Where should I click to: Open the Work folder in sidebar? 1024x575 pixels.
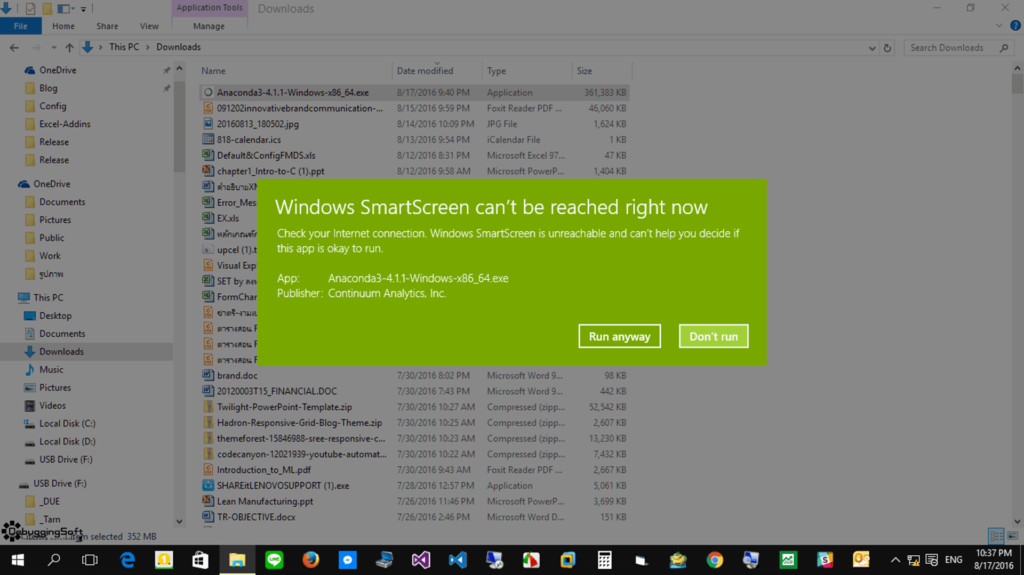50,256
